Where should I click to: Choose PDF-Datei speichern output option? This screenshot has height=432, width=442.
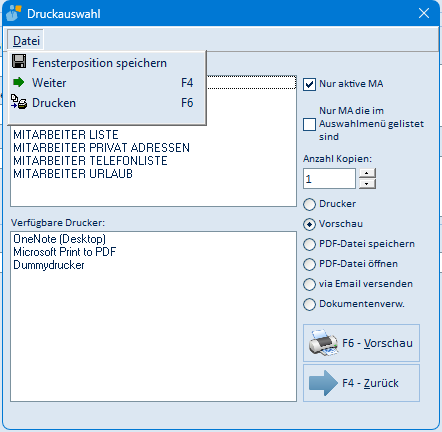309,244
